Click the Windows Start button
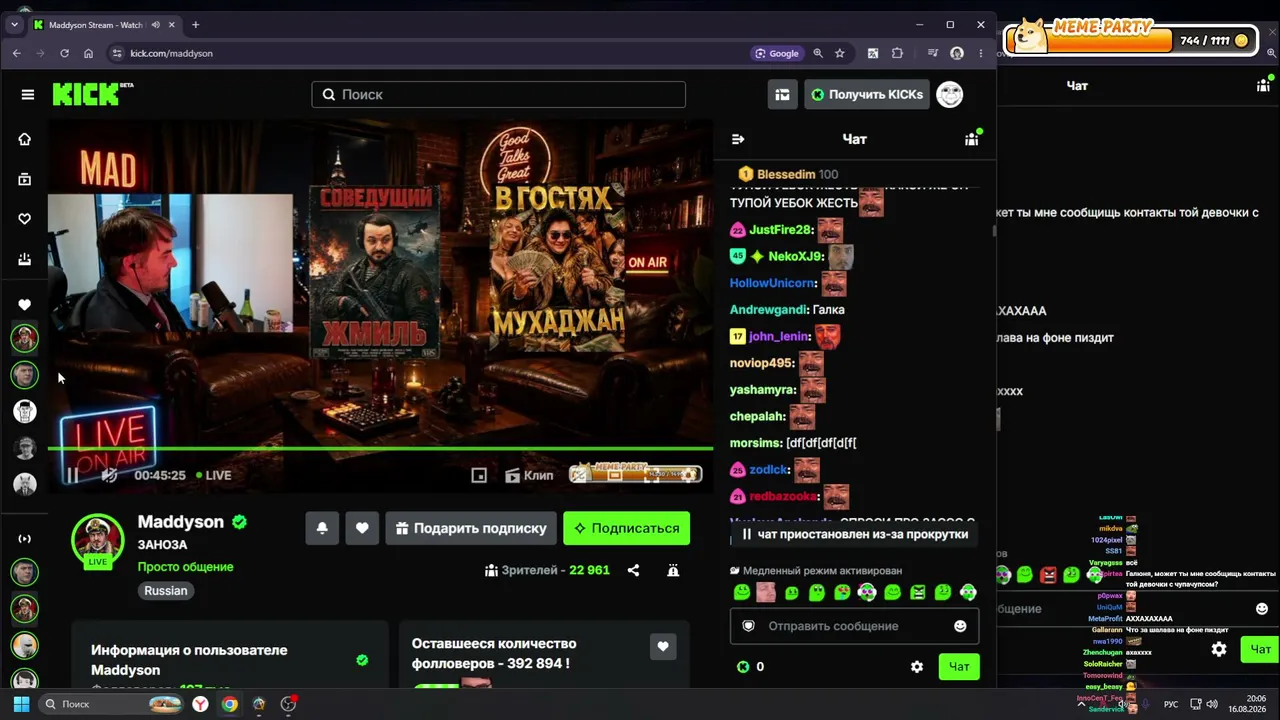 [21, 704]
